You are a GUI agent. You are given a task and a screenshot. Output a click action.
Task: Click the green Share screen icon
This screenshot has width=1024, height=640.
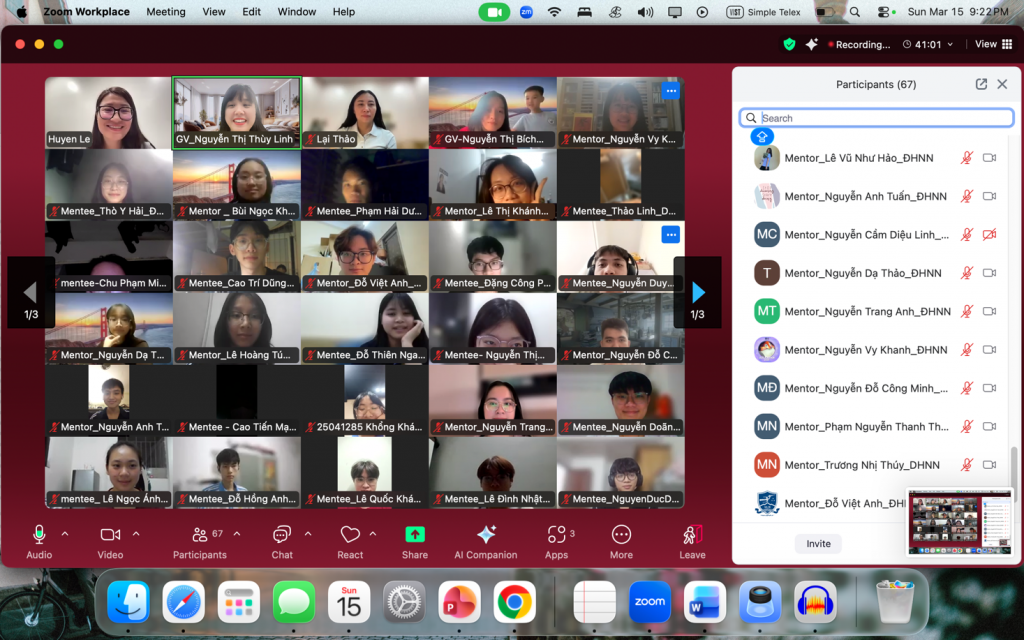pos(415,535)
